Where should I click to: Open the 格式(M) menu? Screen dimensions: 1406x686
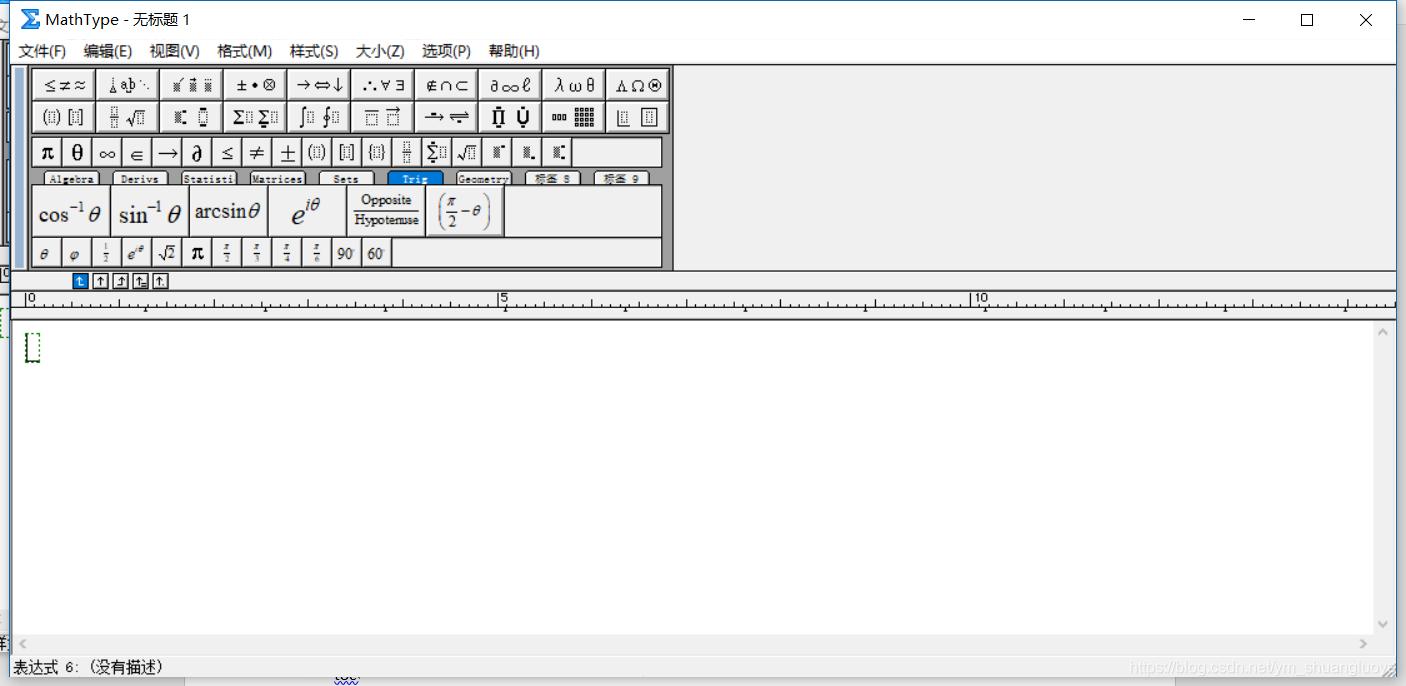[245, 51]
